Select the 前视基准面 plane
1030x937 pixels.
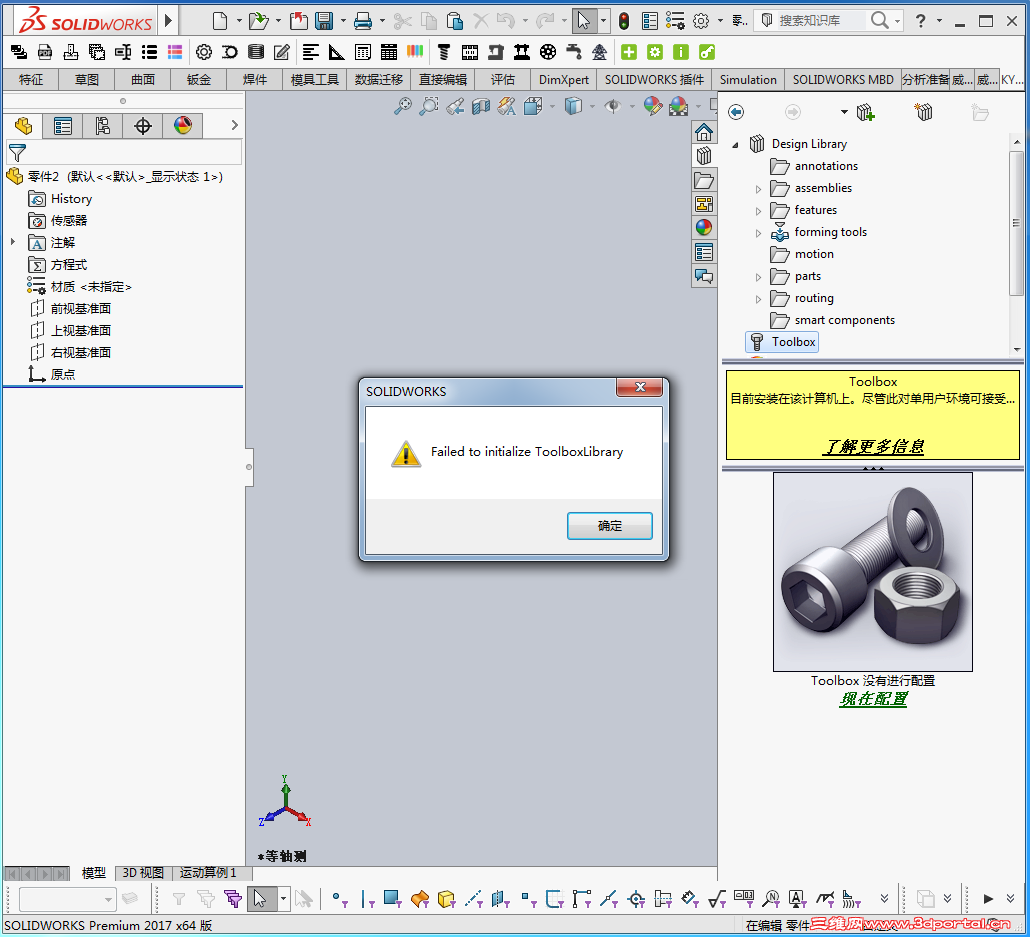(x=70, y=308)
